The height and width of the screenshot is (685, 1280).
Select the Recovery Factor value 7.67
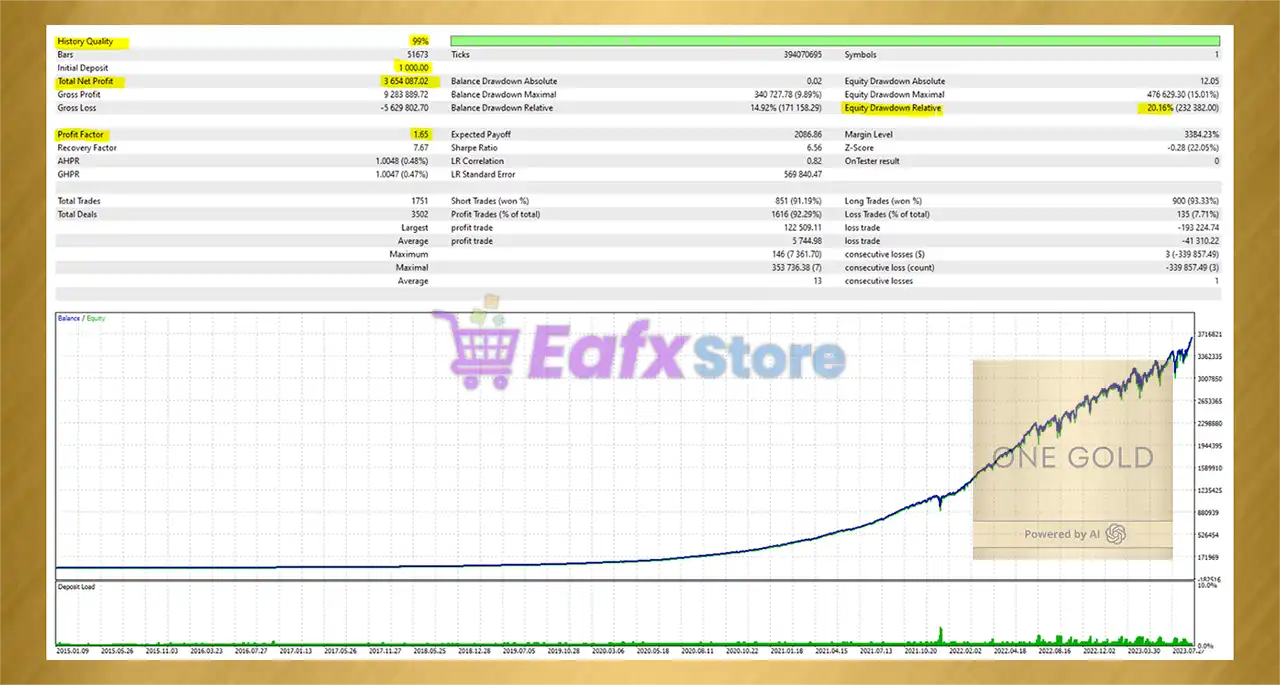click(x=421, y=147)
